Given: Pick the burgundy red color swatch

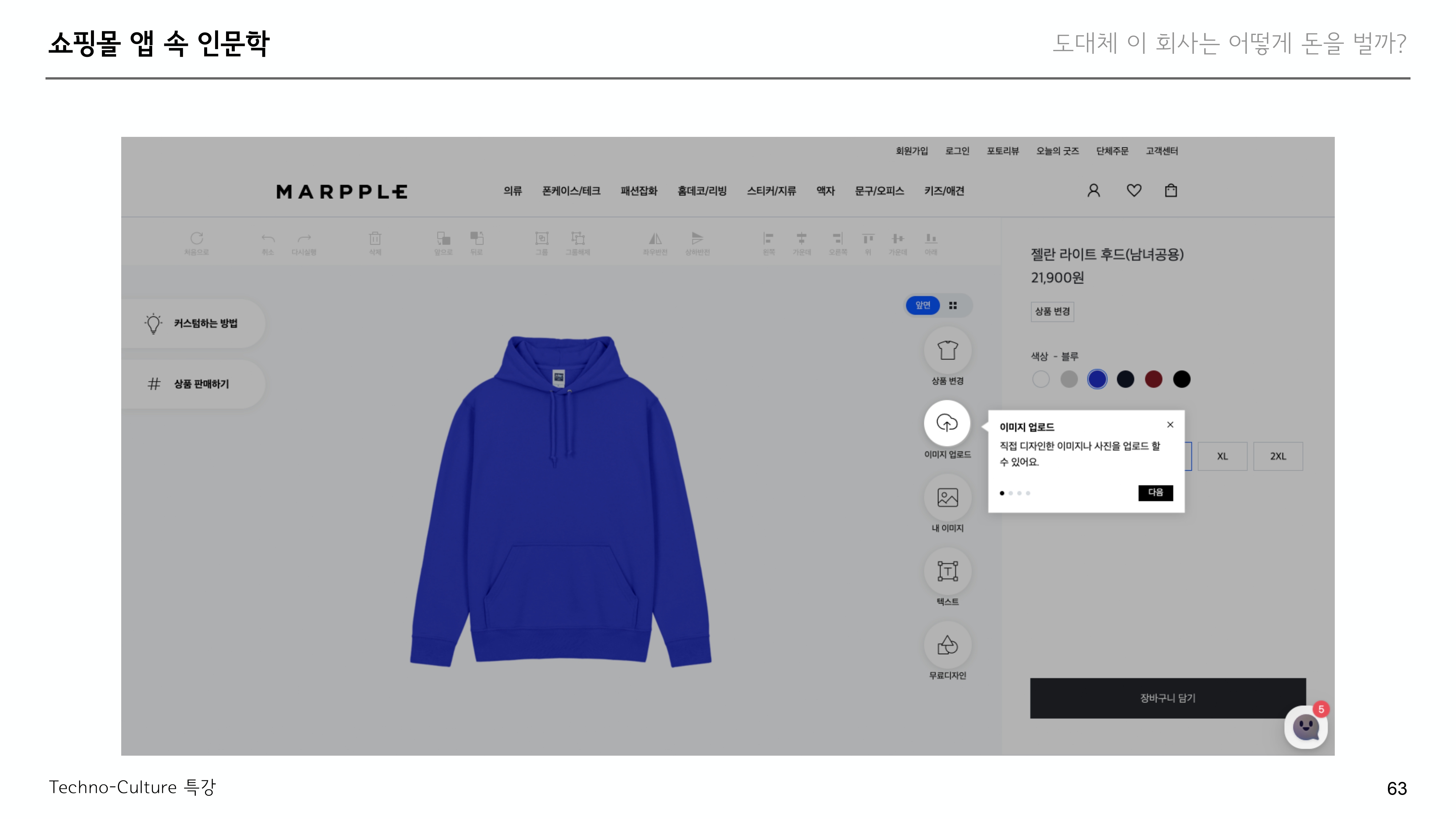Looking at the screenshot, I should 1153,379.
